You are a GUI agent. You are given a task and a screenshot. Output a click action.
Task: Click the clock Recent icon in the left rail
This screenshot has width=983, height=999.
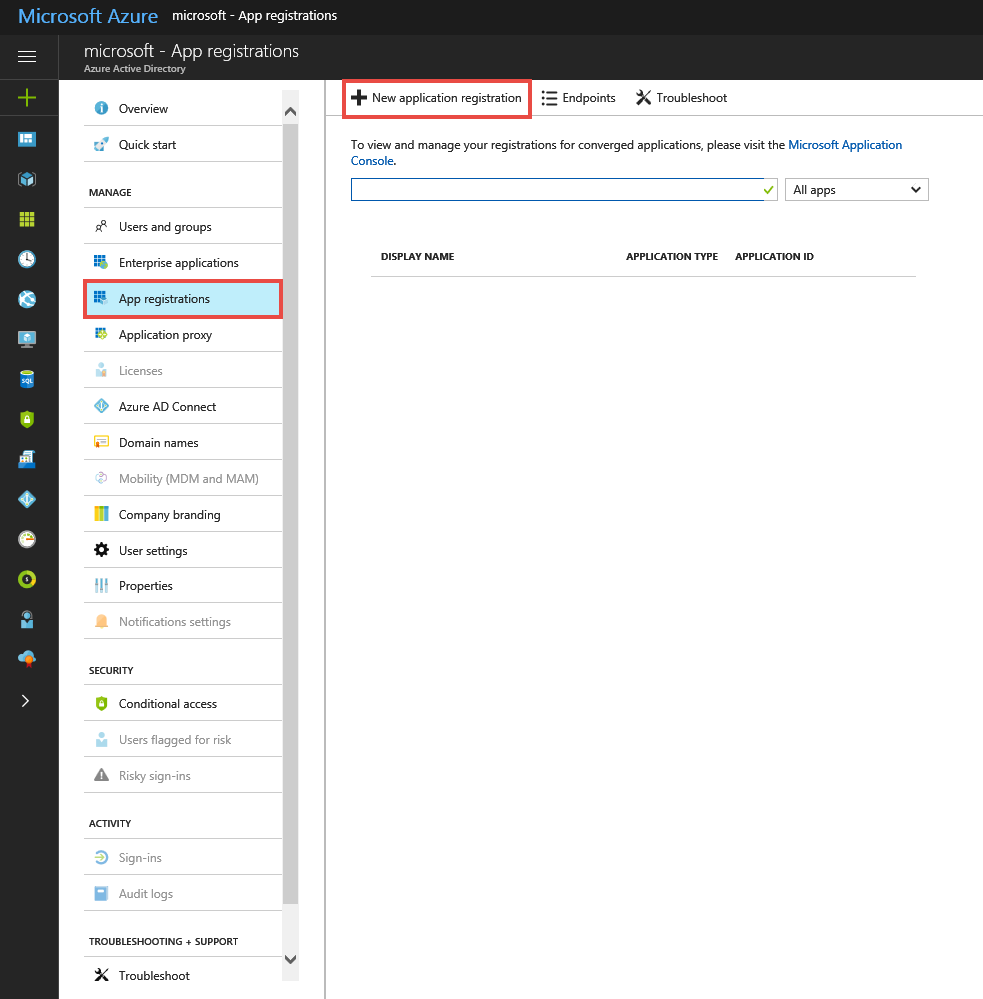27,259
